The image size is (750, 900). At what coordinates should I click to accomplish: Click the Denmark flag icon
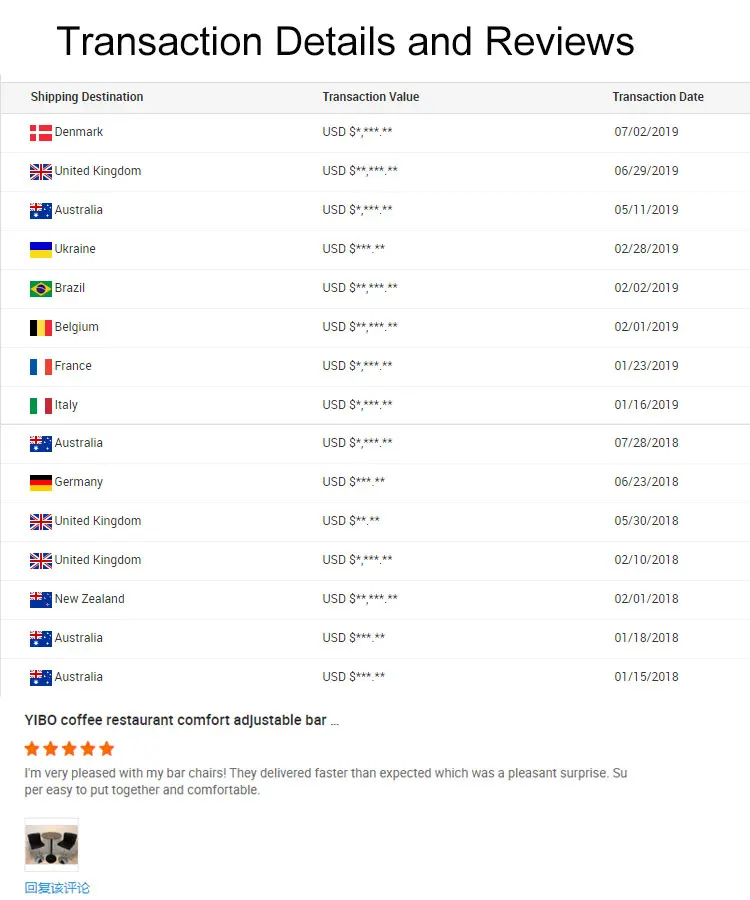pos(41,133)
